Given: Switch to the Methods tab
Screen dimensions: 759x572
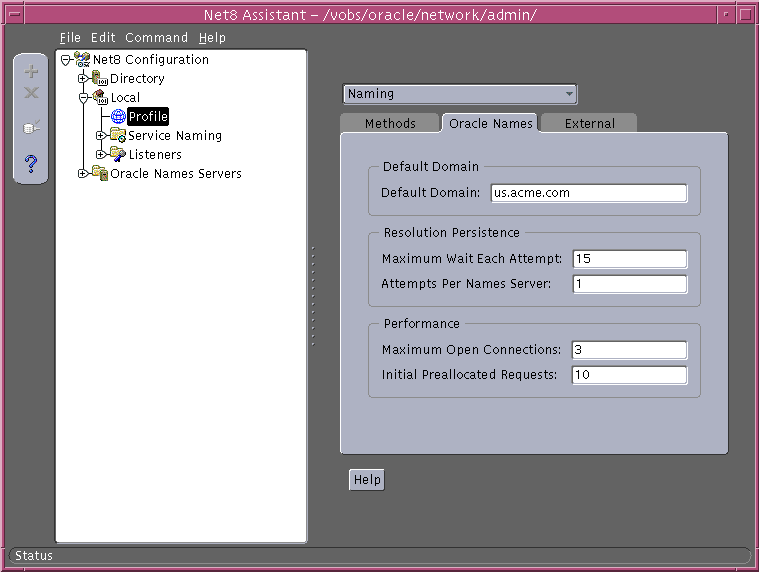Looking at the screenshot, I should pos(390,123).
